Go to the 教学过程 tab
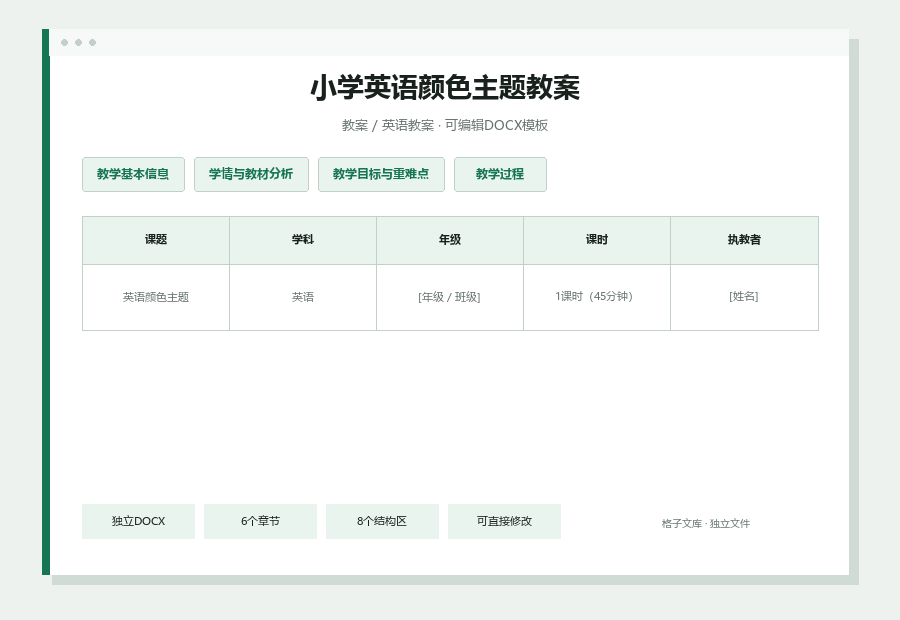 click(500, 175)
